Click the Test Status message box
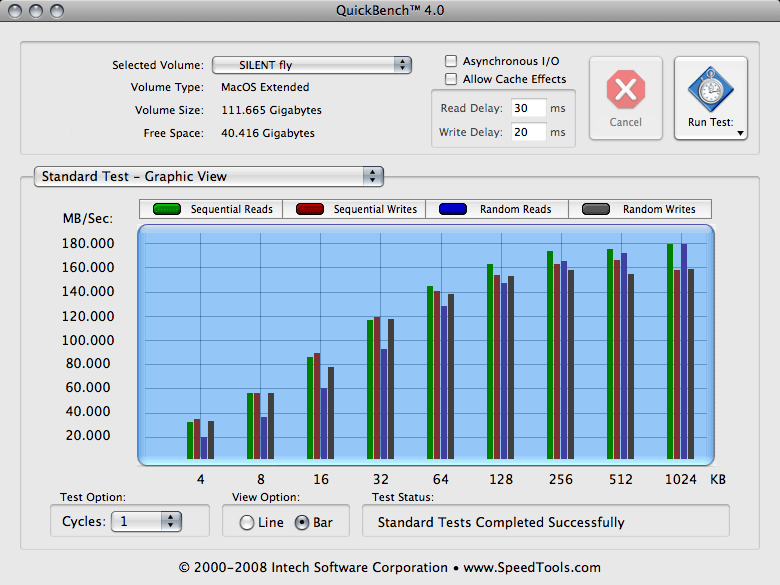Screen dimensions: 780x585 tap(545, 522)
